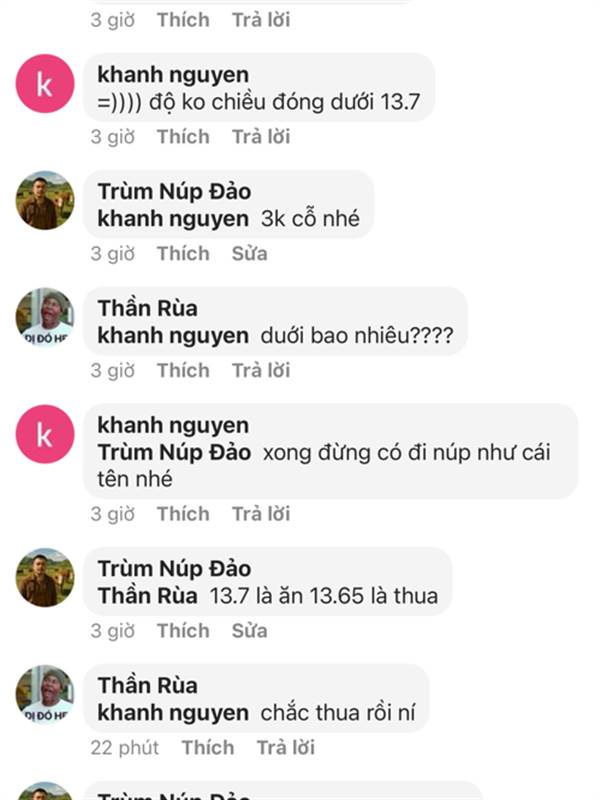The height and width of the screenshot is (800, 600).
Task: Open khanh nguyen avatar beside 'xong đừng có' comment
Action: (45, 433)
